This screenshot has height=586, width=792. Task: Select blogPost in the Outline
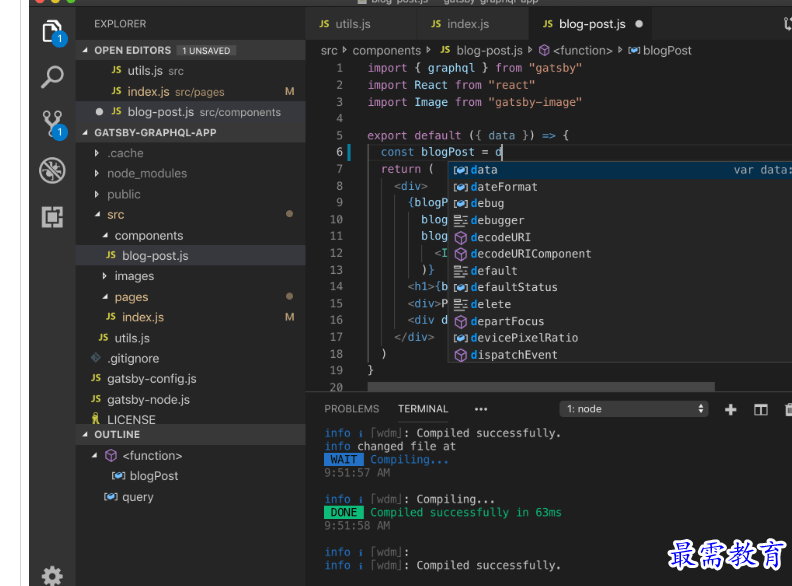(191, 476)
